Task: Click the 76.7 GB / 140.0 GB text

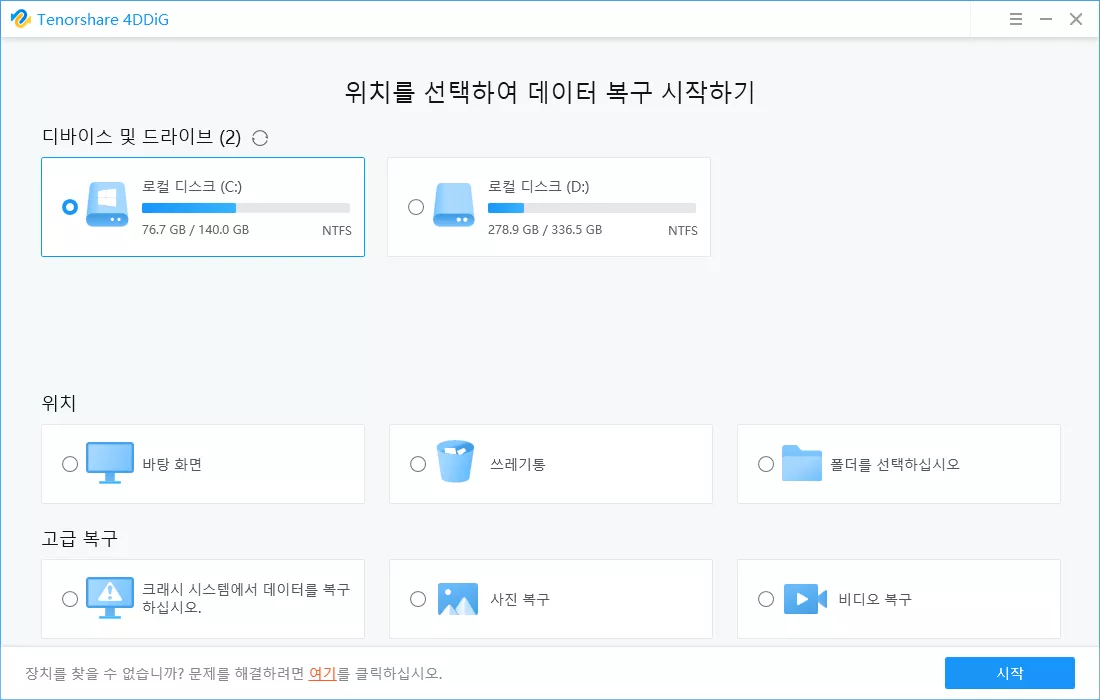Action: (x=195, y=229)
